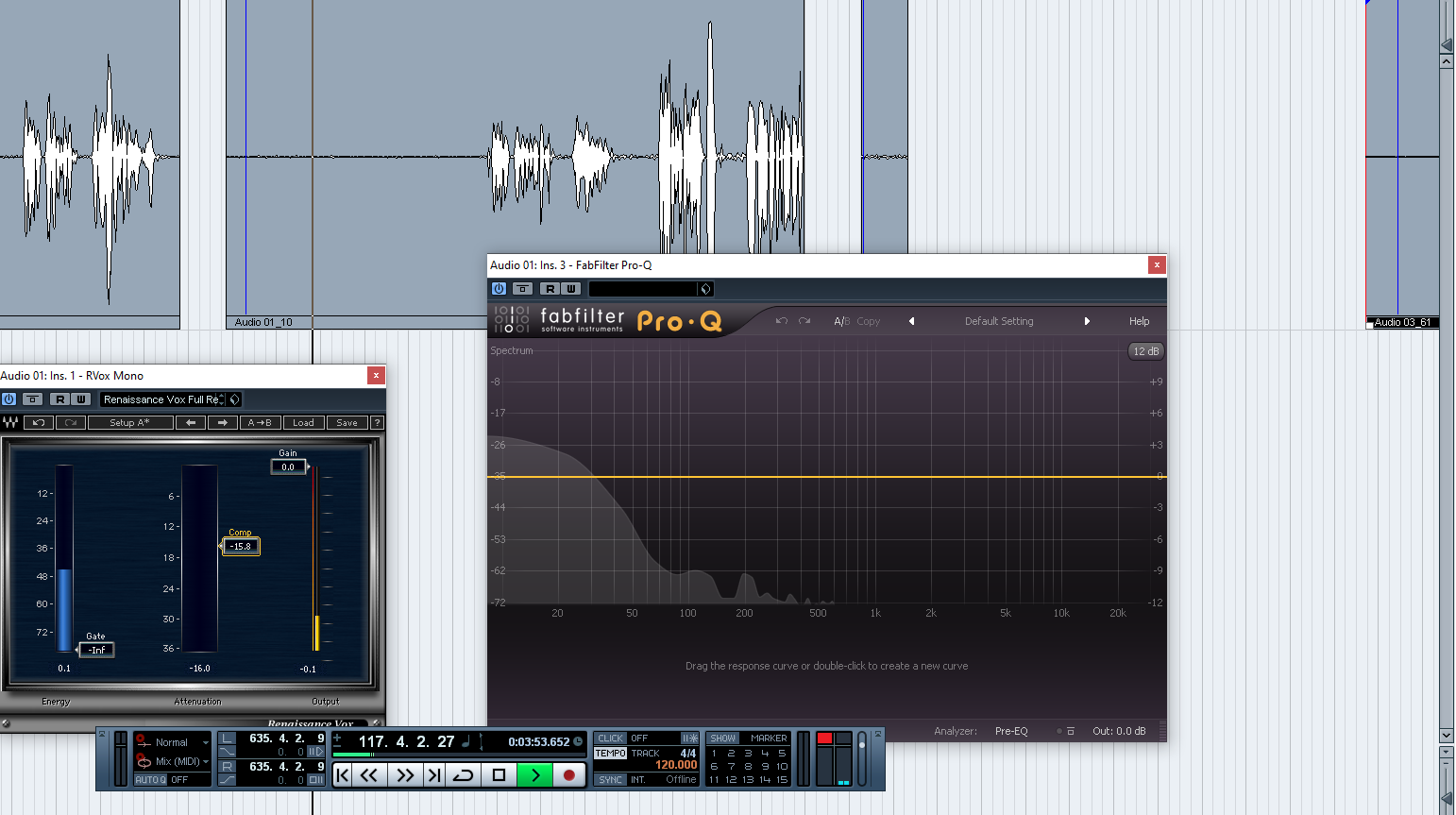Toggle the SYNC button in transport
This screenshot has height=815, width=1456.
click(x=610, y=780)
